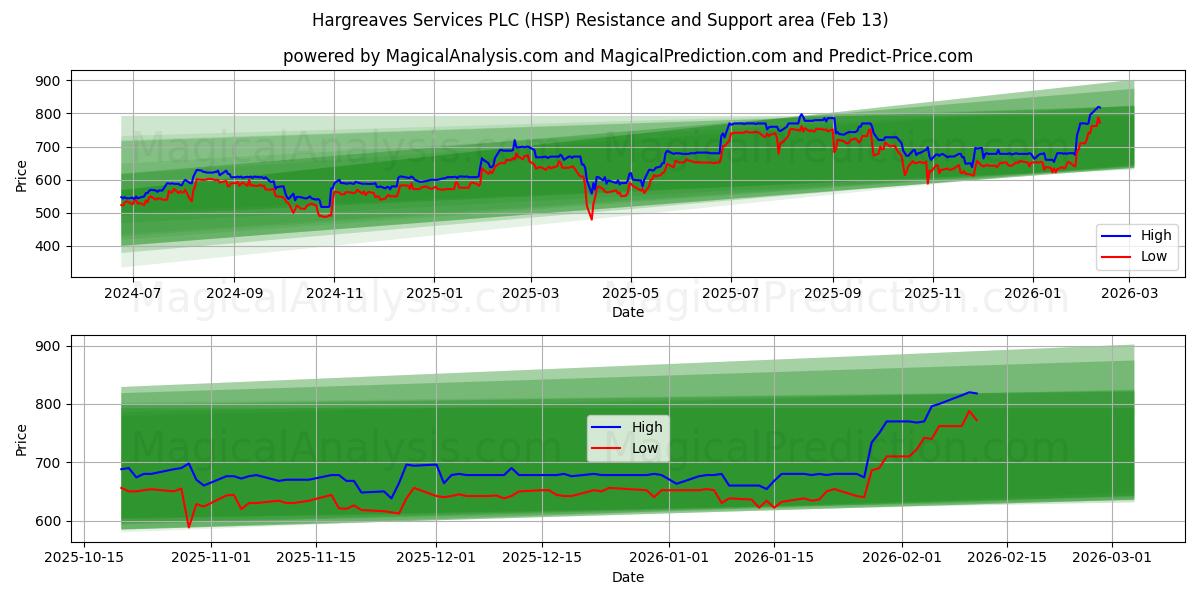Click the '400' price tick on upper chart

tap(49, 247)
